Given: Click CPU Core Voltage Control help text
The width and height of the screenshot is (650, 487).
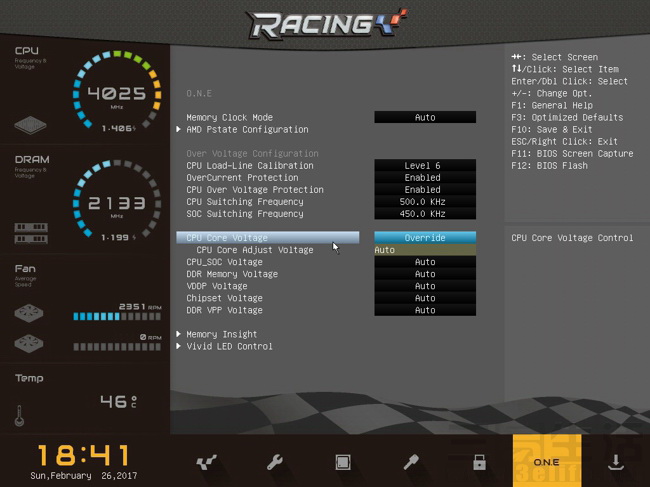Looking at the screenshot, I should click(572, 238).
